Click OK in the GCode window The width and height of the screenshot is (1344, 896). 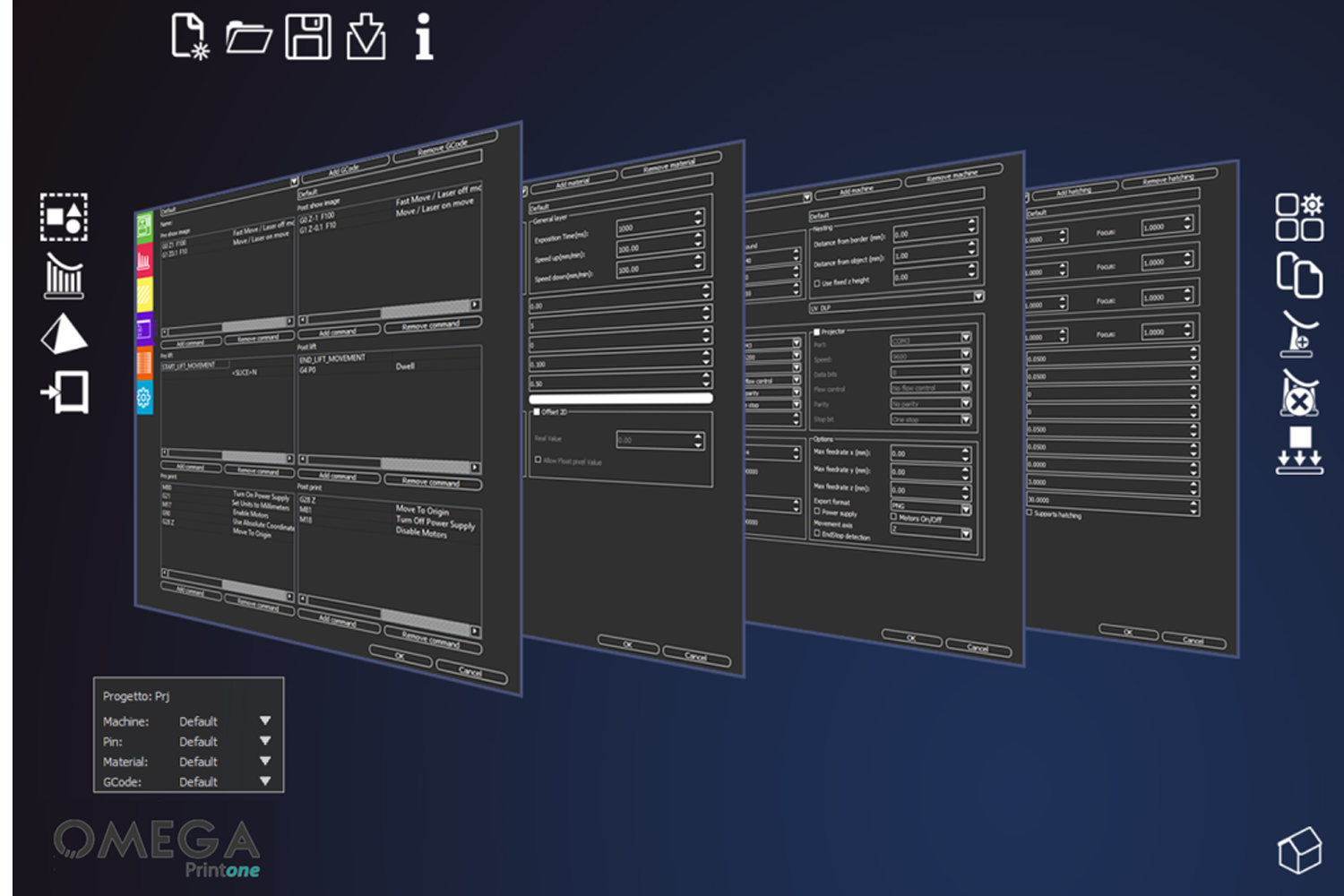pyautogui.click(x=401, y=656)
